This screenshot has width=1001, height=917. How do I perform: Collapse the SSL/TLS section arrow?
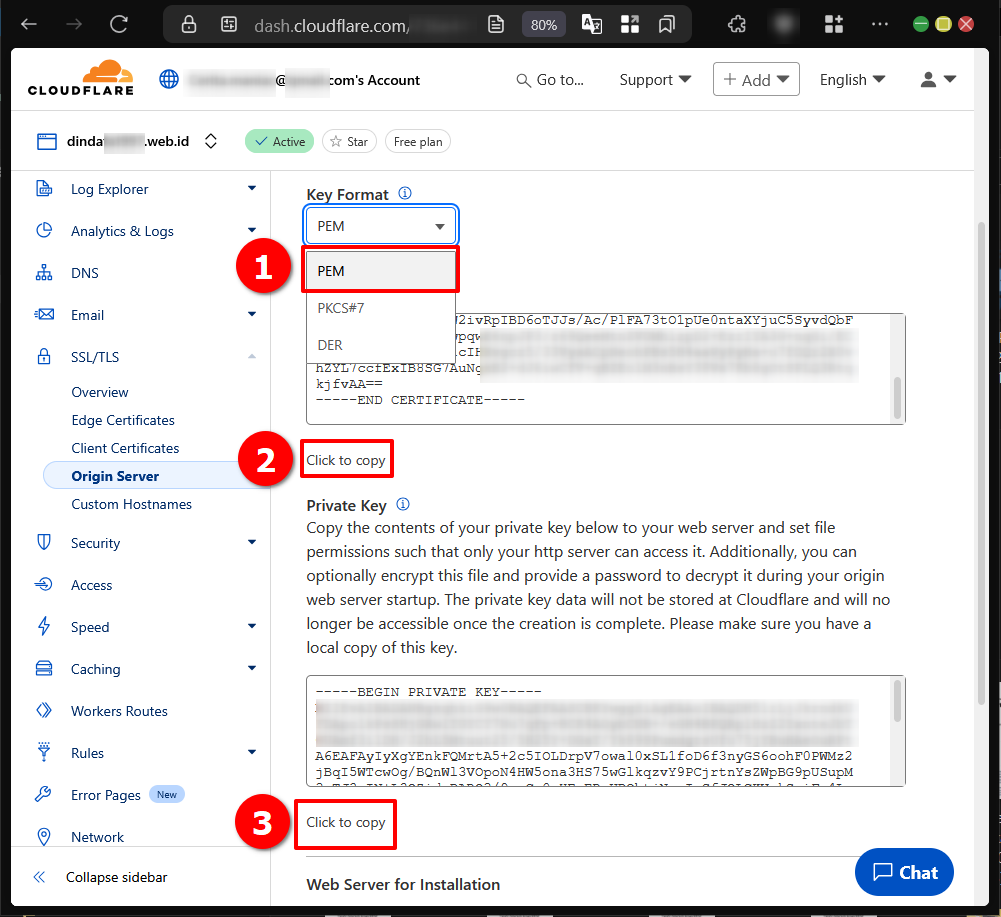(x=252, y=356)
